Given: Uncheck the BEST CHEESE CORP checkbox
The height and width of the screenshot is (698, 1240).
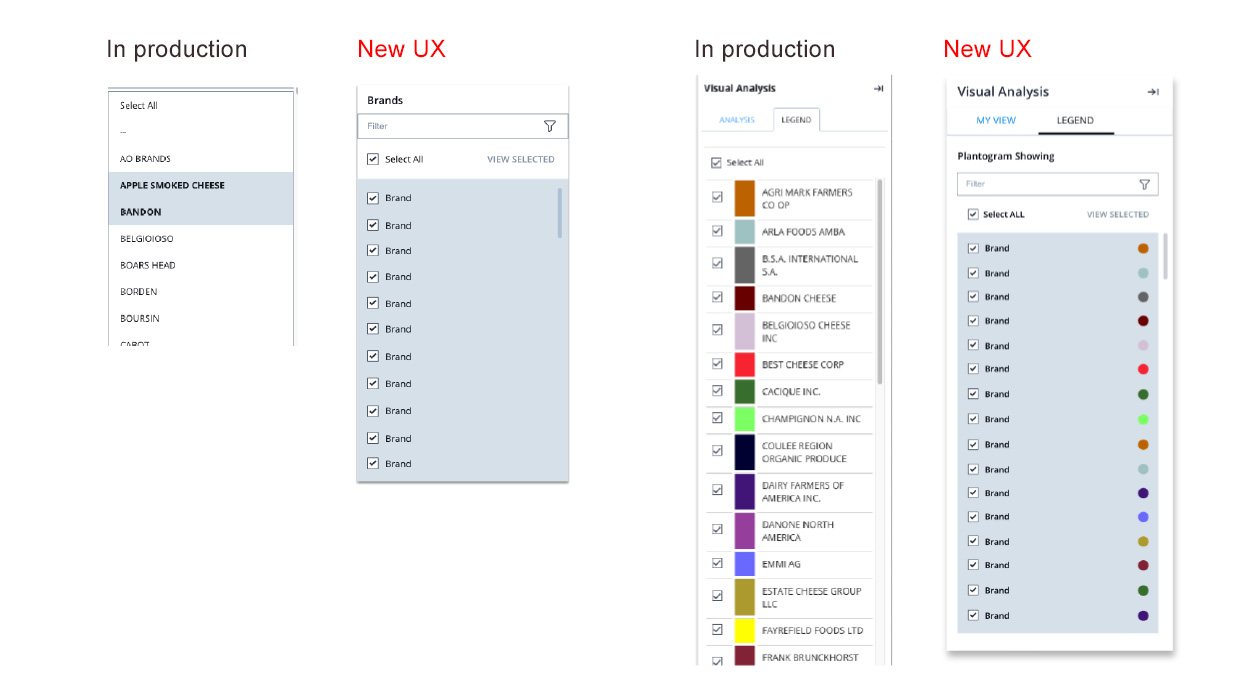Looking at the screenshot, I should (x=717, y=364).
